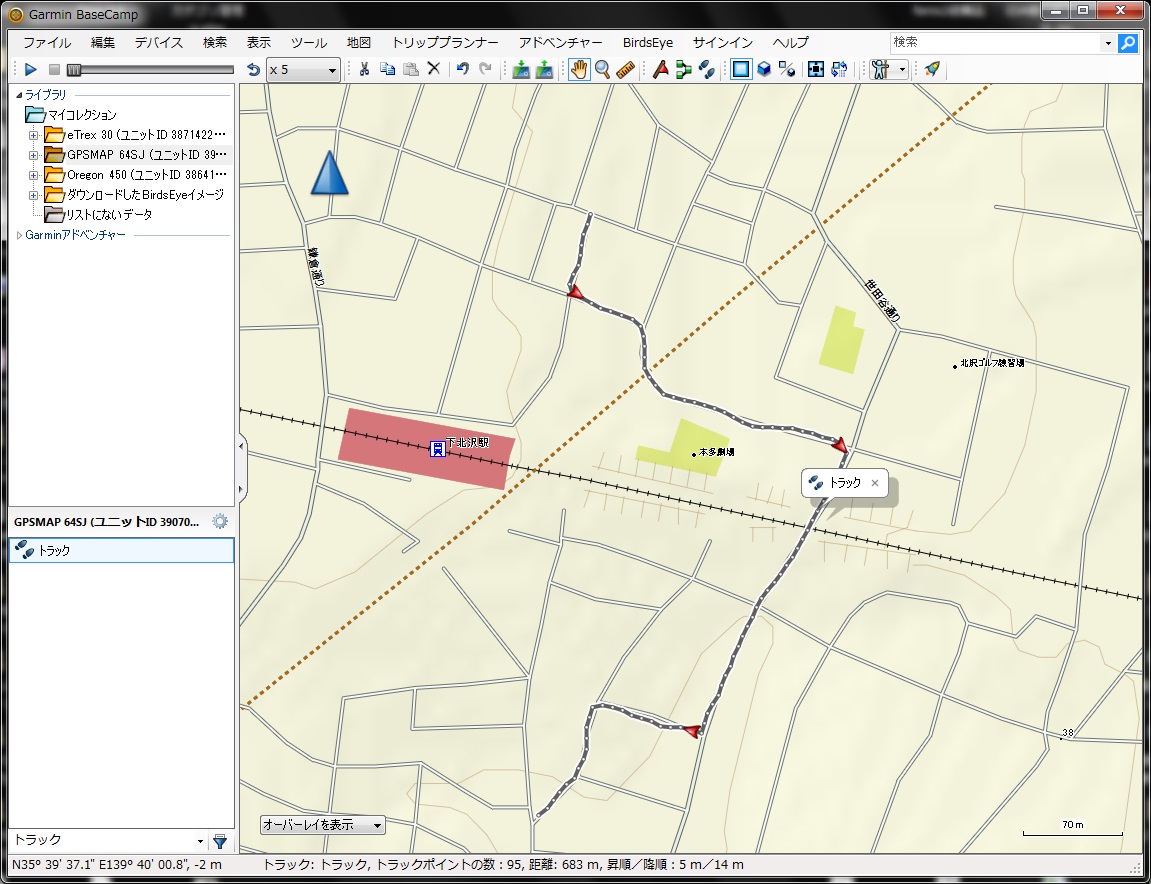Image resolution: width=1151 pixels, height=884 pixels.
Task: Open the activity profile dropdown arrow
Action: click(x=902, y=70)
